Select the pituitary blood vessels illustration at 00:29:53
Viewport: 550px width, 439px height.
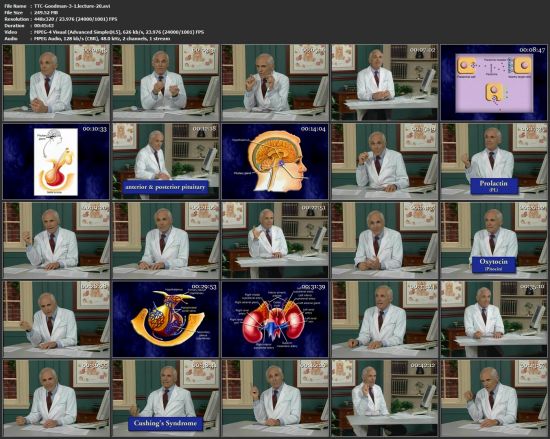(x=166, y=319)
